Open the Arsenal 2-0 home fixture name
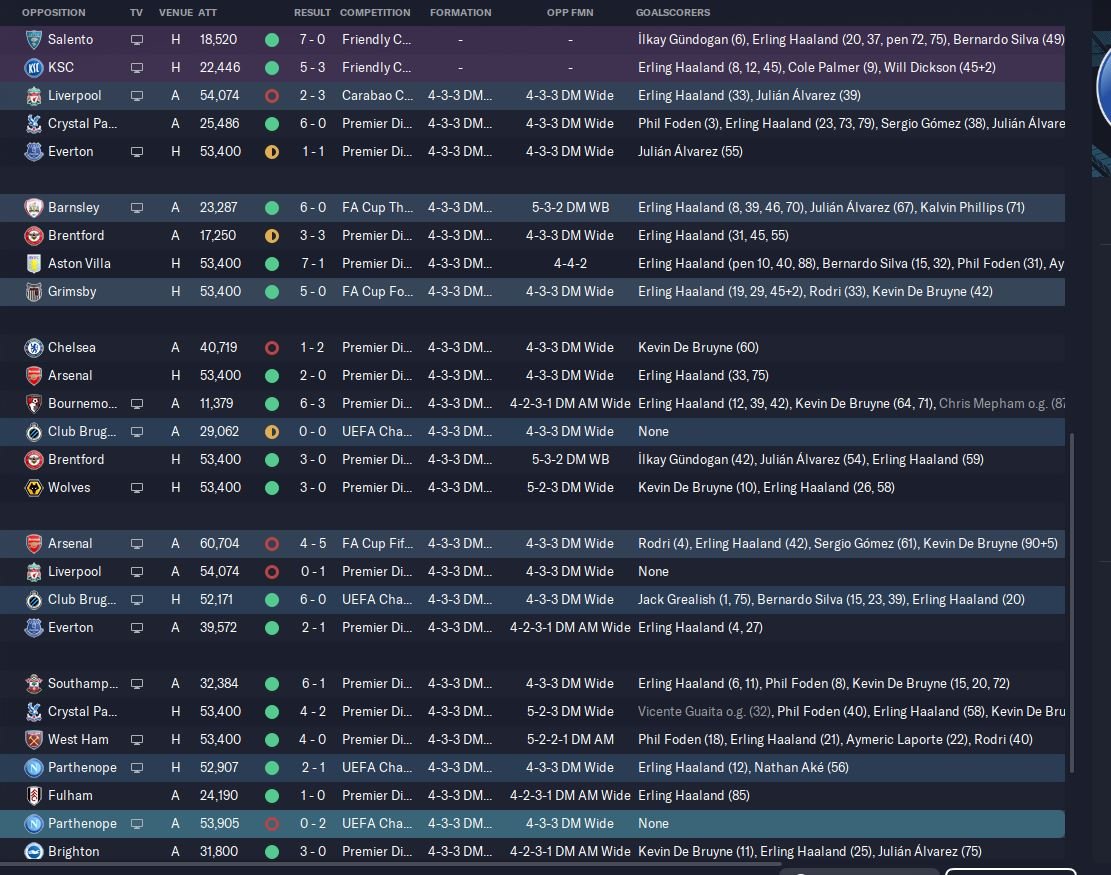This screenshot has width=1111, height=875. click(x=70, y=376)
